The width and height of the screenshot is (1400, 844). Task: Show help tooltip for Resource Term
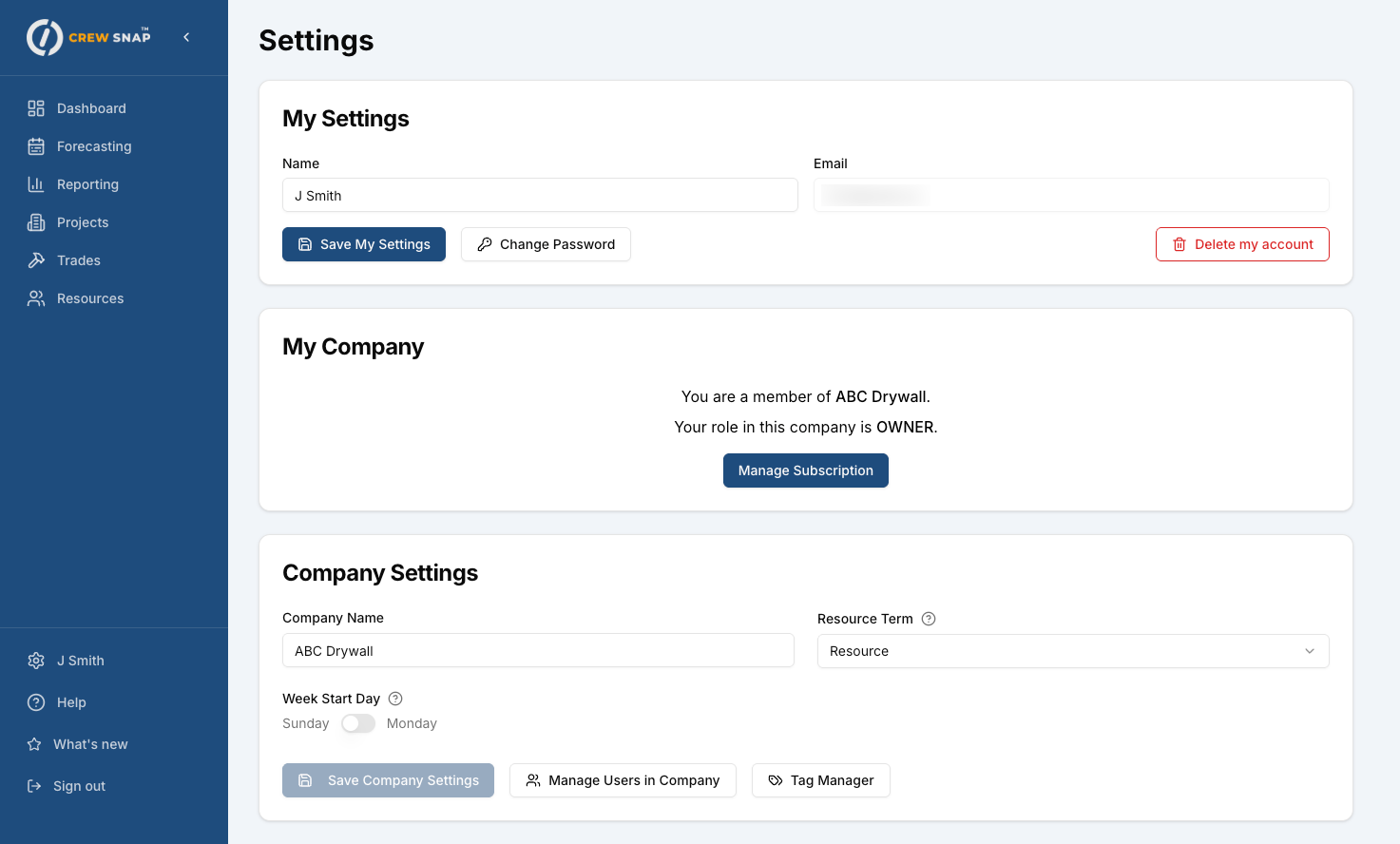929,619
